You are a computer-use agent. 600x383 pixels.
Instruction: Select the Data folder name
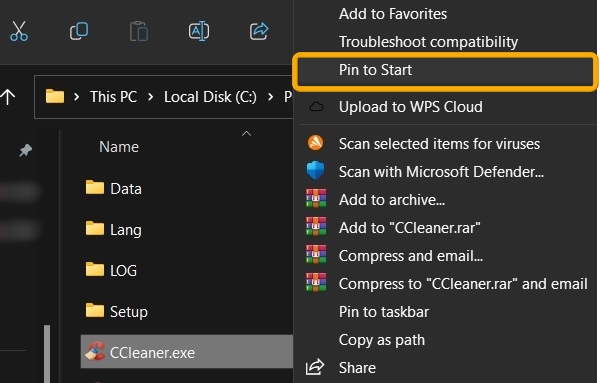click(x=126, y=189)
